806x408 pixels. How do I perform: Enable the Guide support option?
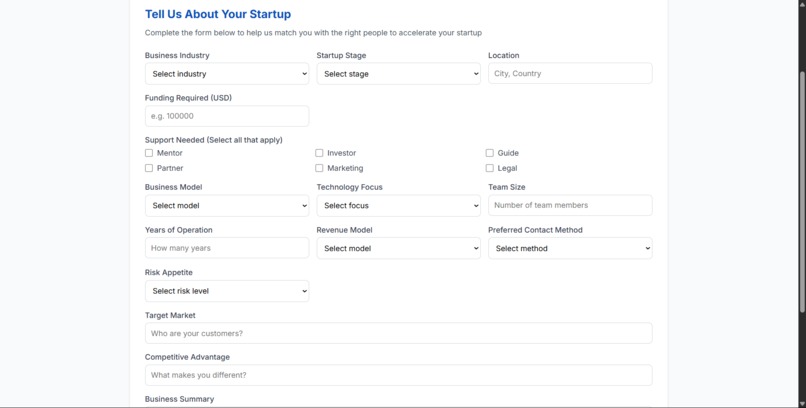coord(490,153)
